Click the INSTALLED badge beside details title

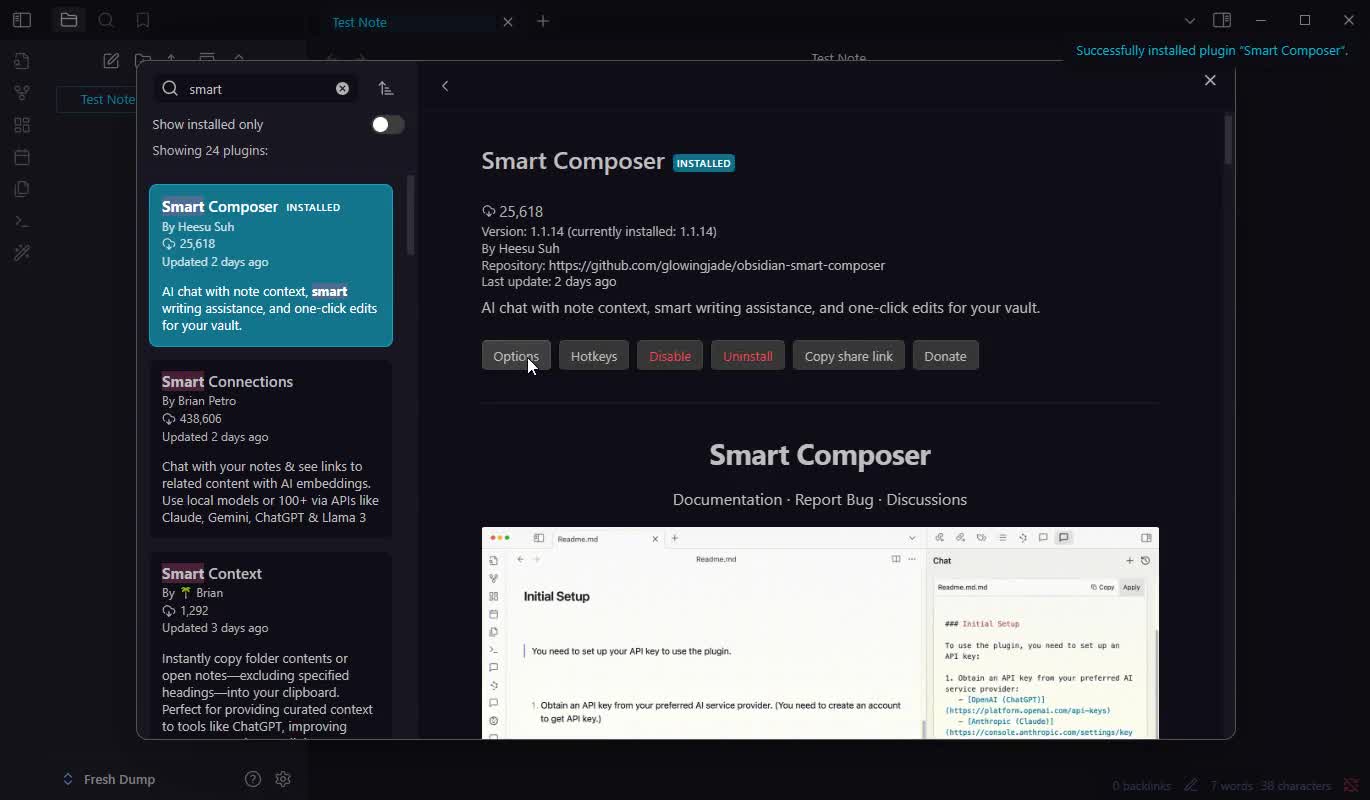click(x=704, y=163)
